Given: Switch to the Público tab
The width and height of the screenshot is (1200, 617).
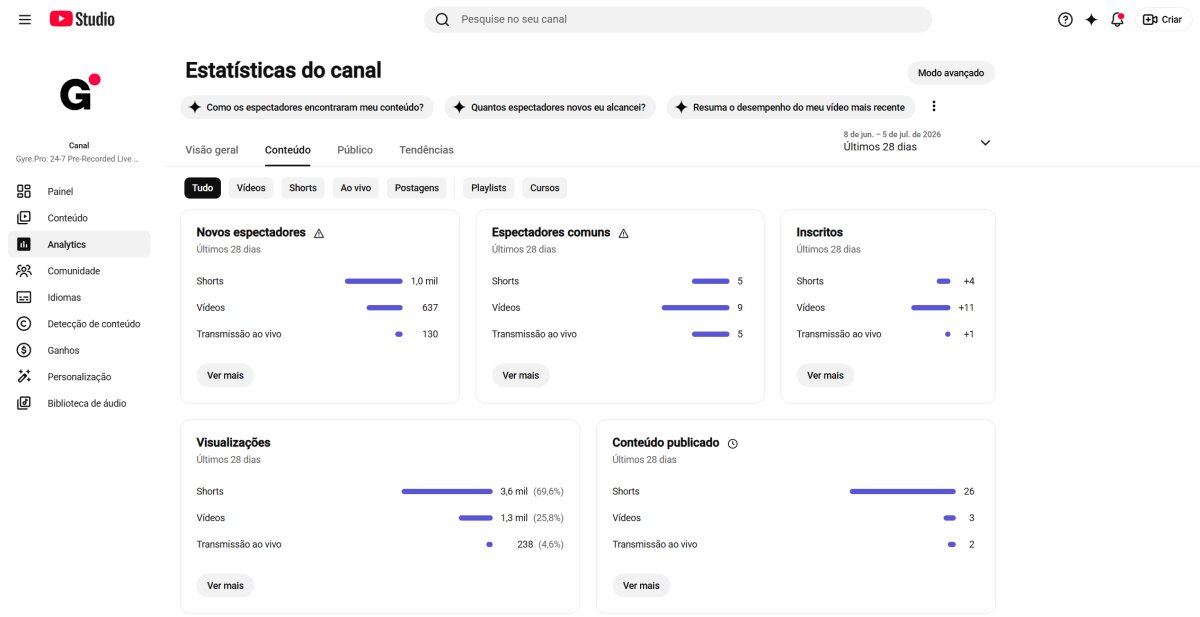Looking at the screenshot, I should click(355, 150).
